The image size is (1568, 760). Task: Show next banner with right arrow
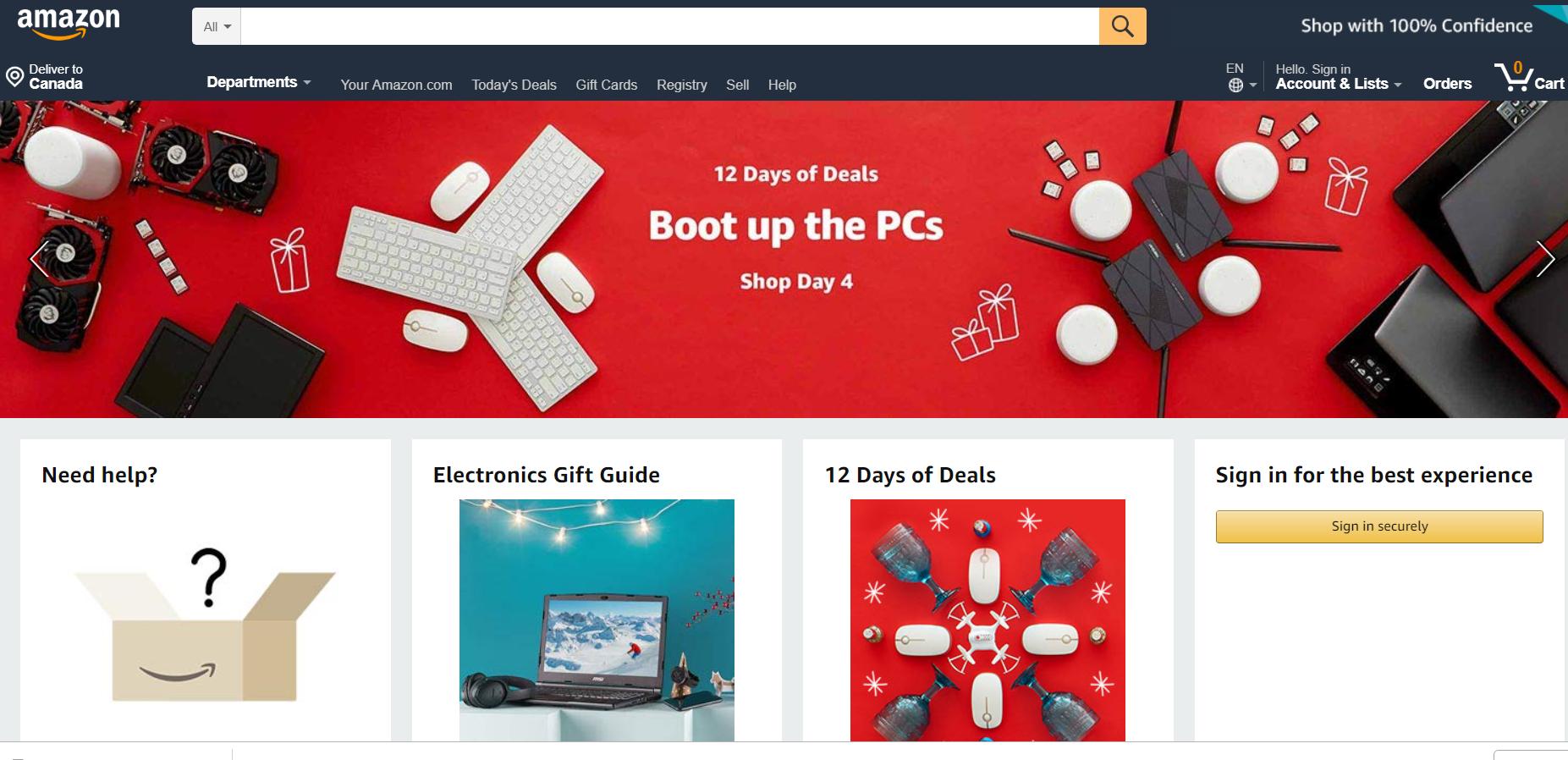[1545, 258]
